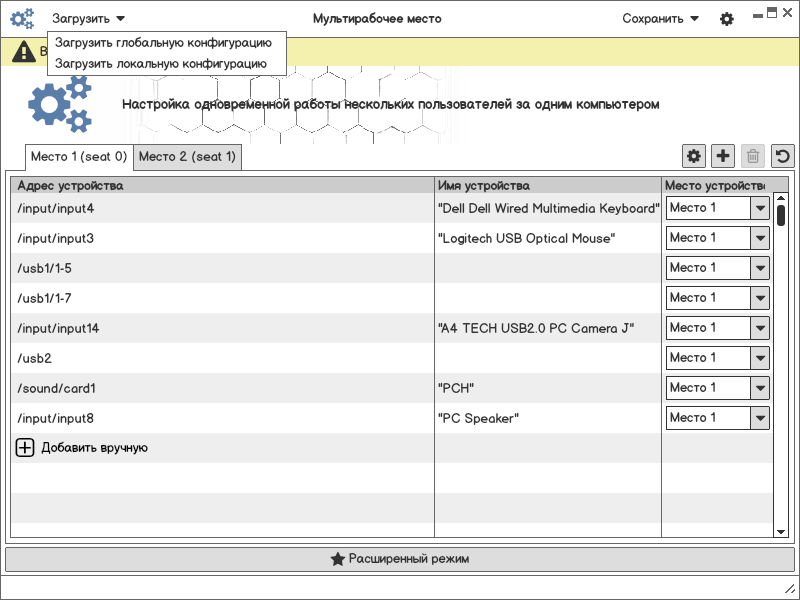
Task: Click the large blue gears logo
Action: [60, 104]
